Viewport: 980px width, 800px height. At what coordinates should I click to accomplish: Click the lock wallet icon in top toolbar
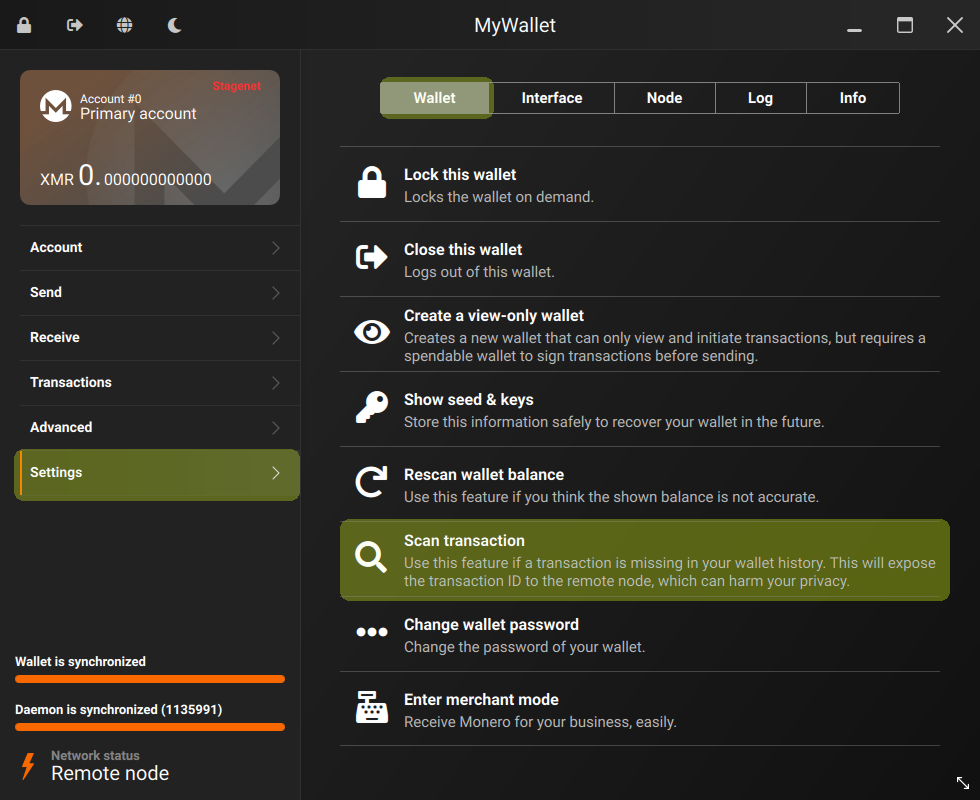[x=24, y=24]
